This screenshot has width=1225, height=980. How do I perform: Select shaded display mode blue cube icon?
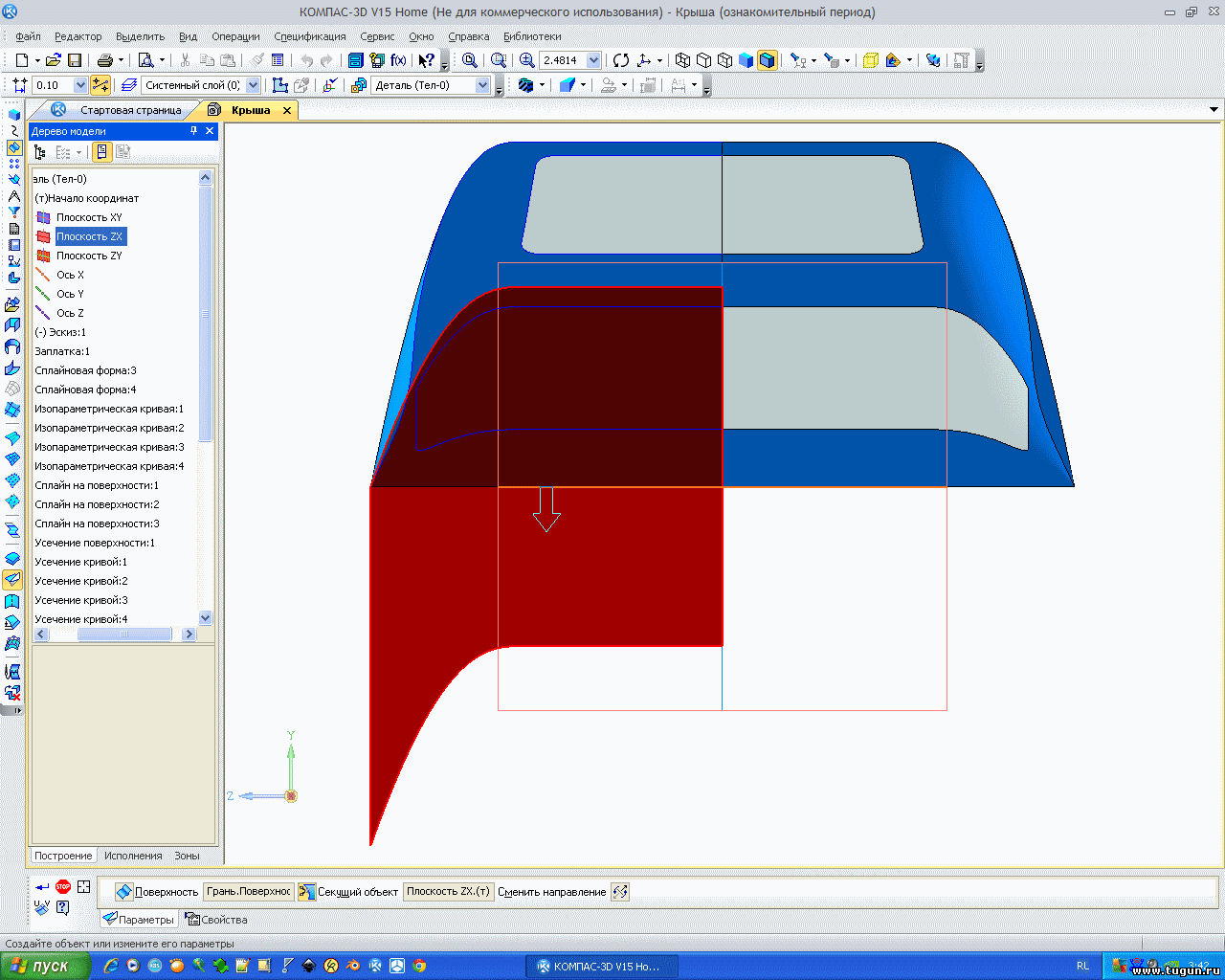(746, 60)
